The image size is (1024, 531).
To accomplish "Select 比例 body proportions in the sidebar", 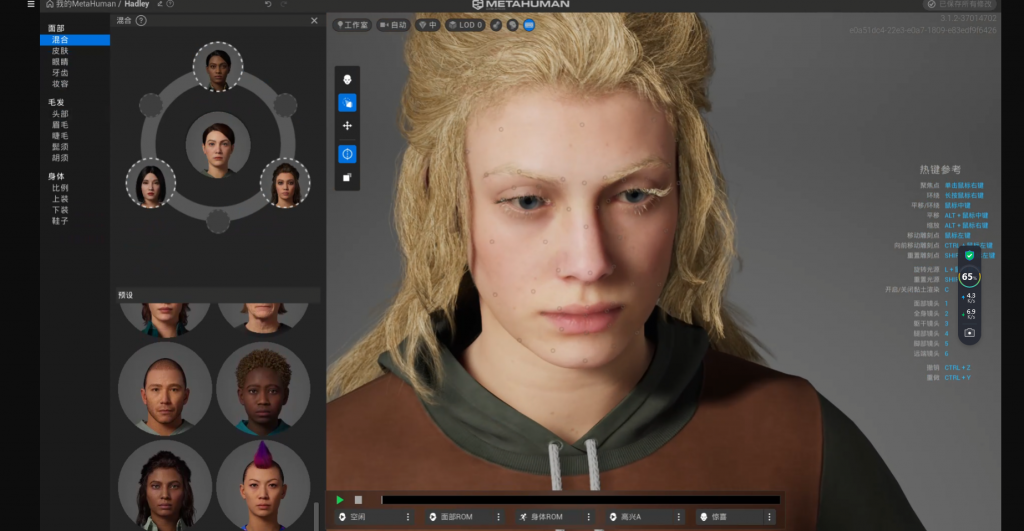I will tap(60, 188).
